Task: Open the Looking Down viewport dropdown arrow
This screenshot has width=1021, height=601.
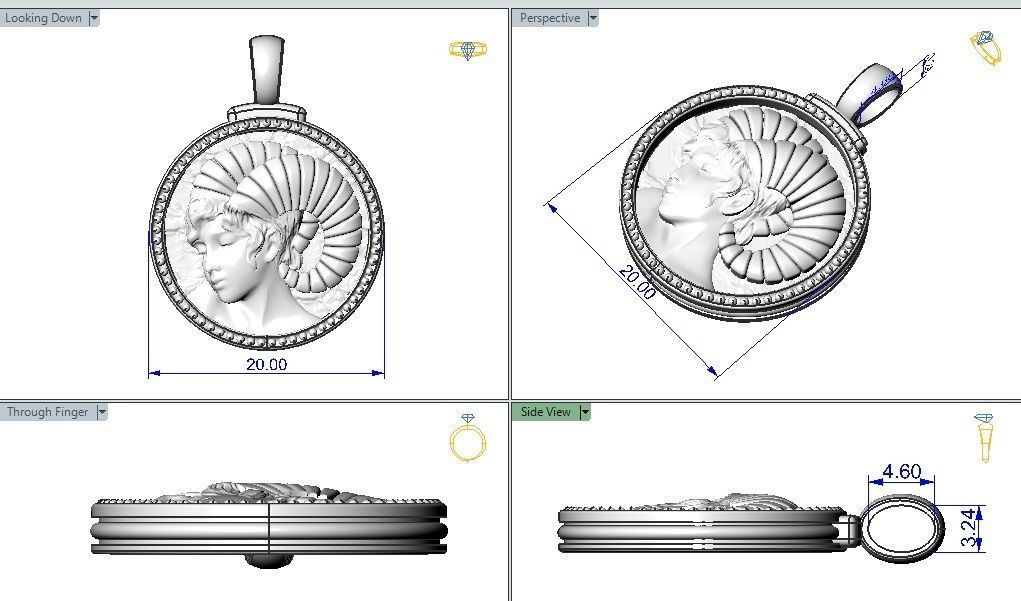Action: coord(94,18)
